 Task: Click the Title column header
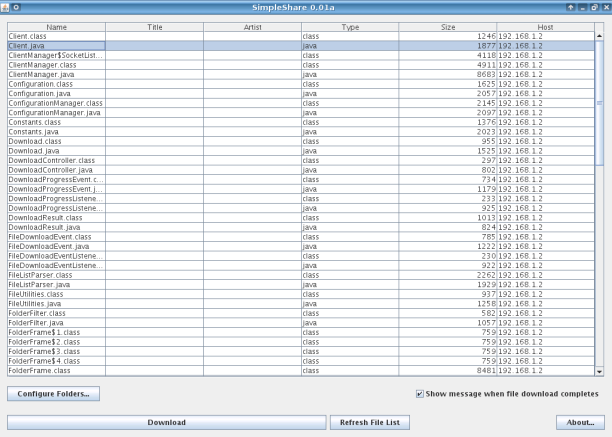click(155, 27)
